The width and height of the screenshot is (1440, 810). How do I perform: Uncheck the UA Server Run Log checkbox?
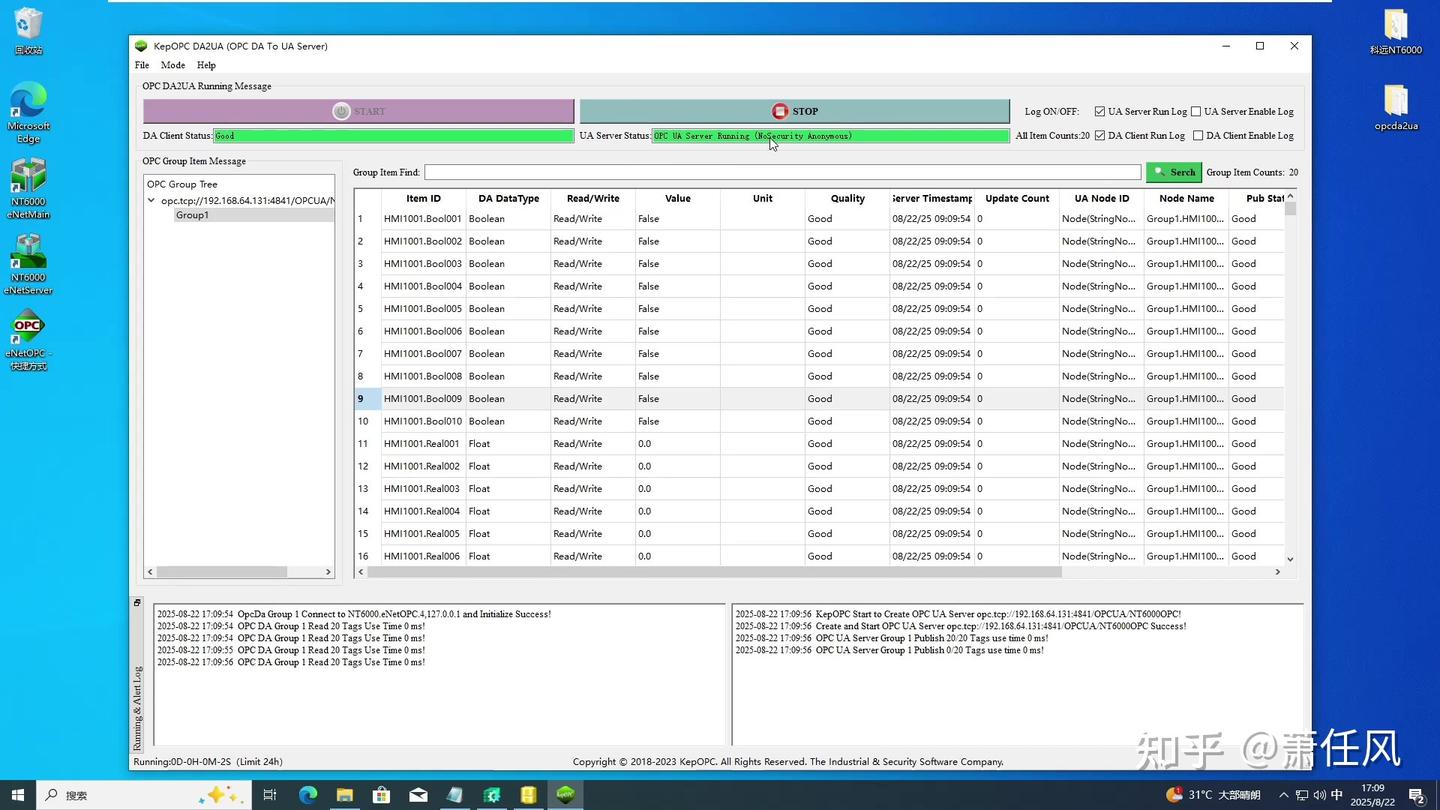coord(1098,111)
